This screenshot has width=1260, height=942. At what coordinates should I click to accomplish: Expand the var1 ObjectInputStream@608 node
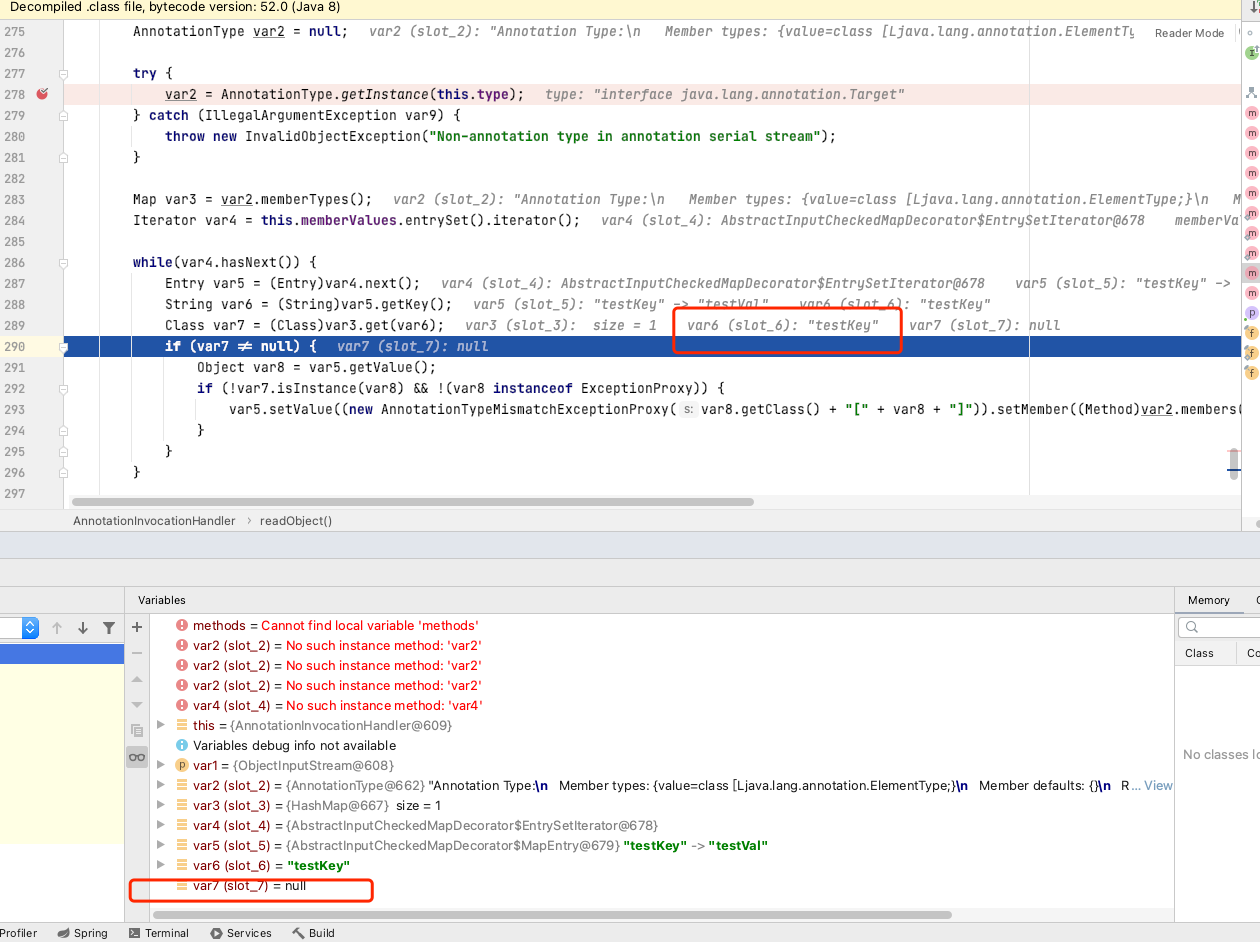pyautogui.click(x=162, y=765)
